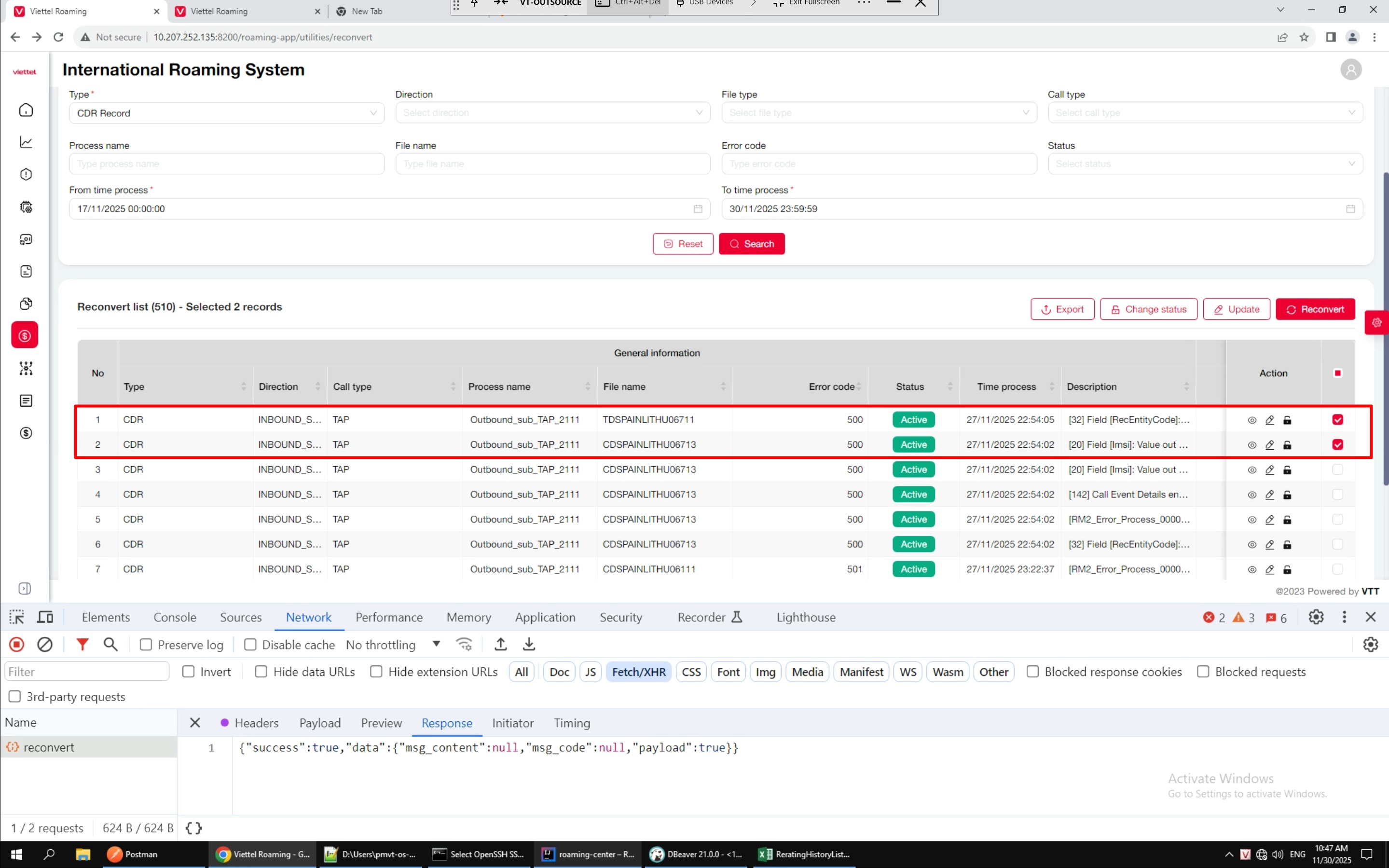Open the No throttling dropdown
This screenshot has width=1389, height=868.
point(393,645)
